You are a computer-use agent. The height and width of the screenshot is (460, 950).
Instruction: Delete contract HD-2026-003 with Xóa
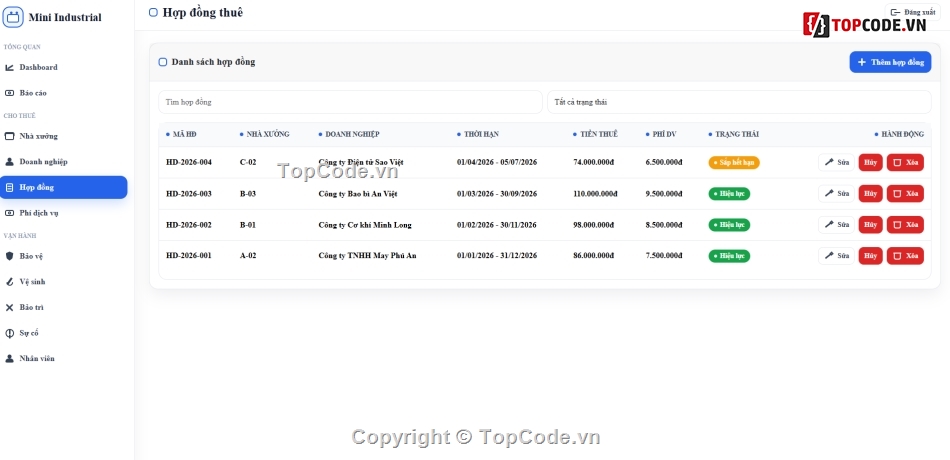[x=905, y=193]
